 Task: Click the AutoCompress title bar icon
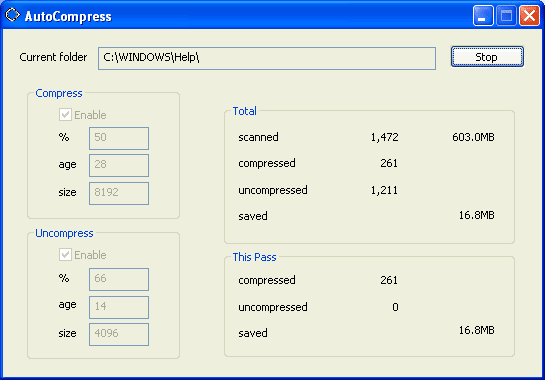[13, 15]
